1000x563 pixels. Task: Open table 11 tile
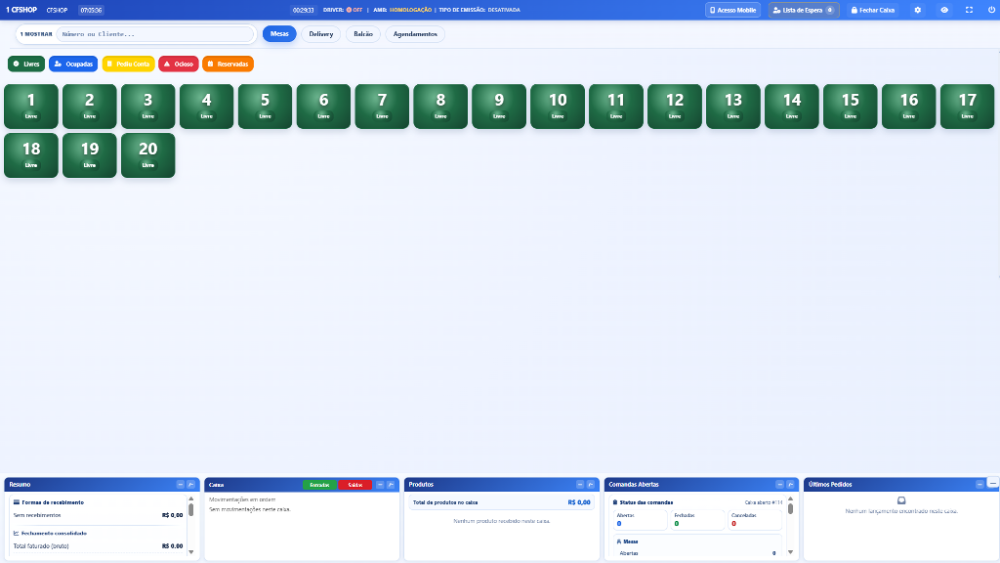616,106
